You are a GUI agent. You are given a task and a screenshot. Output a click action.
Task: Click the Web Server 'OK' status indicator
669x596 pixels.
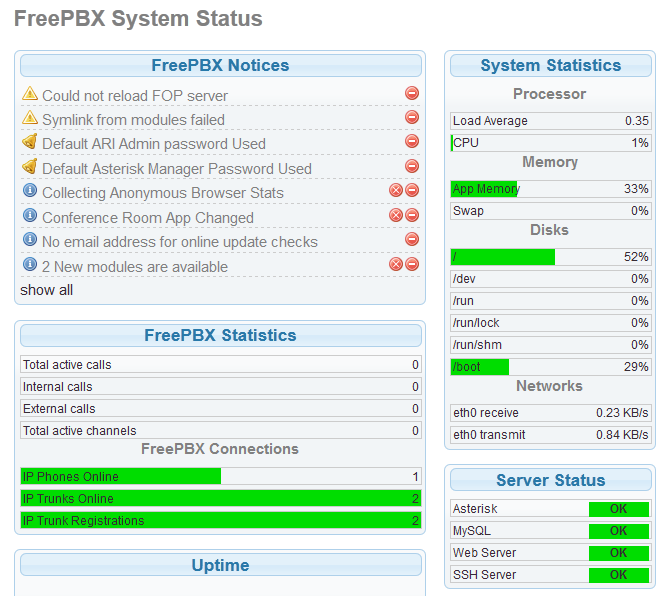(x=619, y=553)
